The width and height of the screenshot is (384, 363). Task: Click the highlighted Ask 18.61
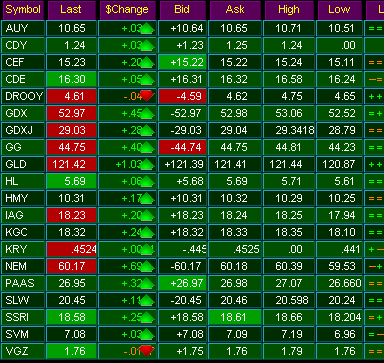[x=235, y=317]
